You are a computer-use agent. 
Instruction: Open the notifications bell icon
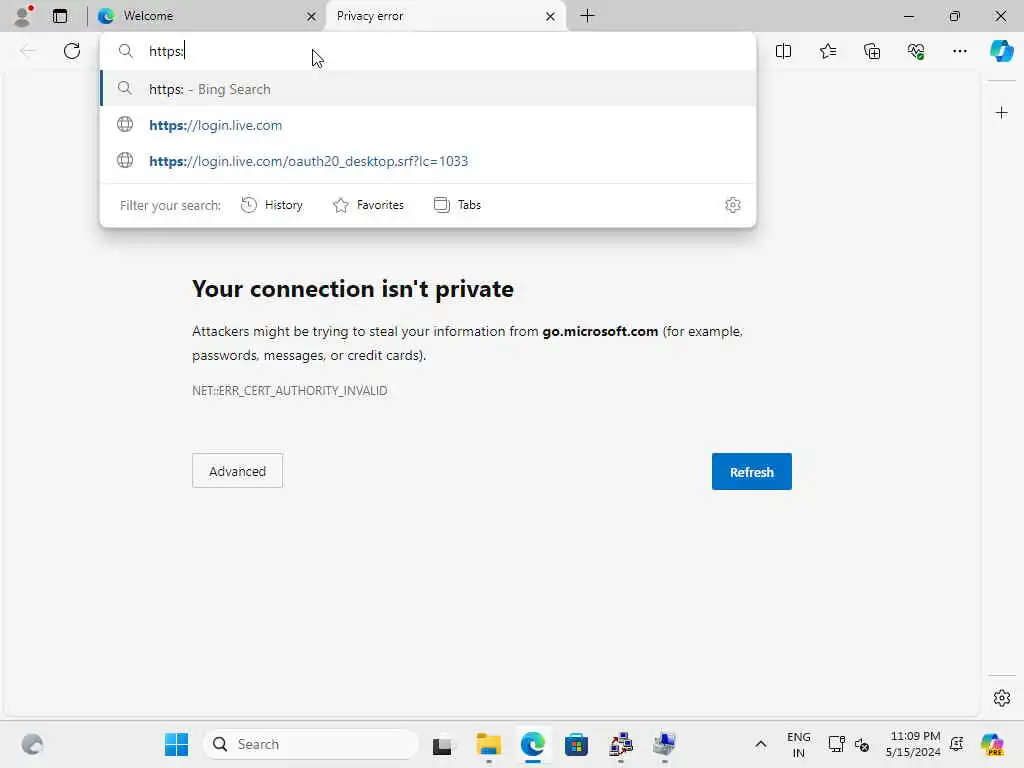(957, 744)
